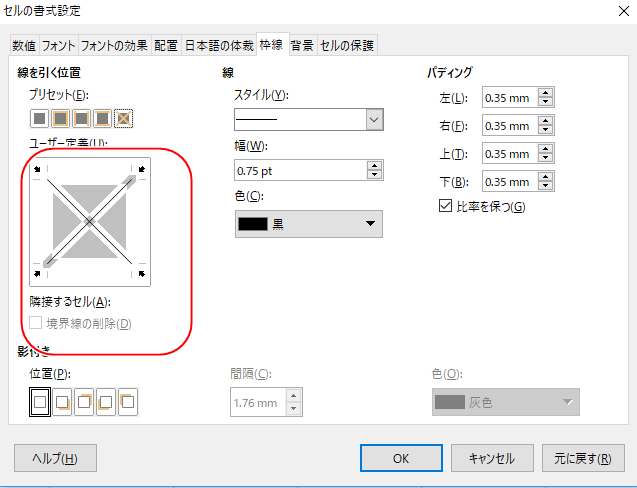Select the no-borders preset icon
Screen dimensions: 637x488
[x=39, y=119]
